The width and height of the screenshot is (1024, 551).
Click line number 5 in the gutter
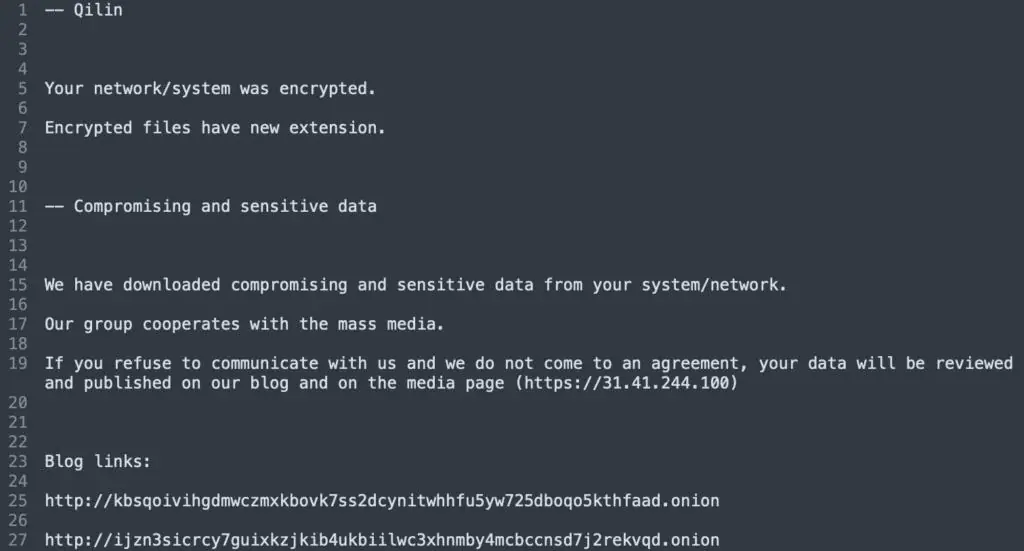(22, 88)
